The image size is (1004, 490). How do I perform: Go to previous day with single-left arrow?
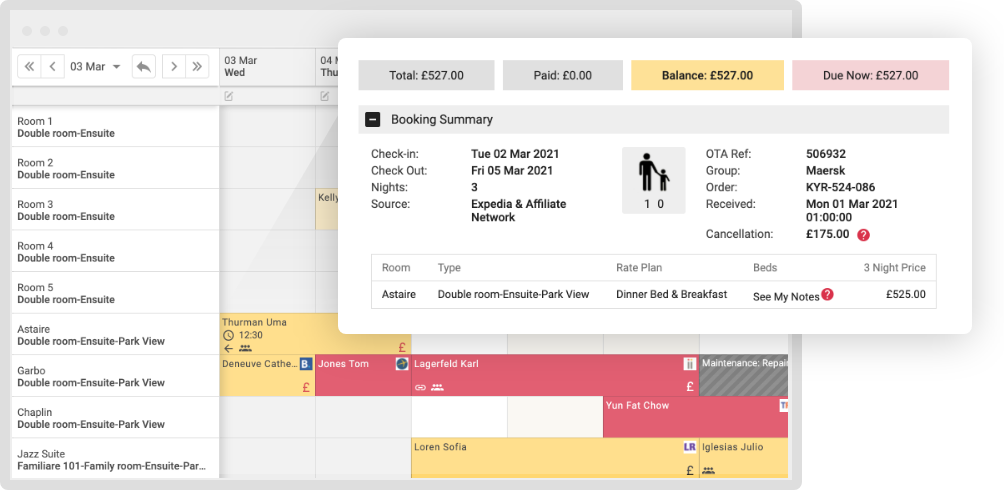click(53, 67)
